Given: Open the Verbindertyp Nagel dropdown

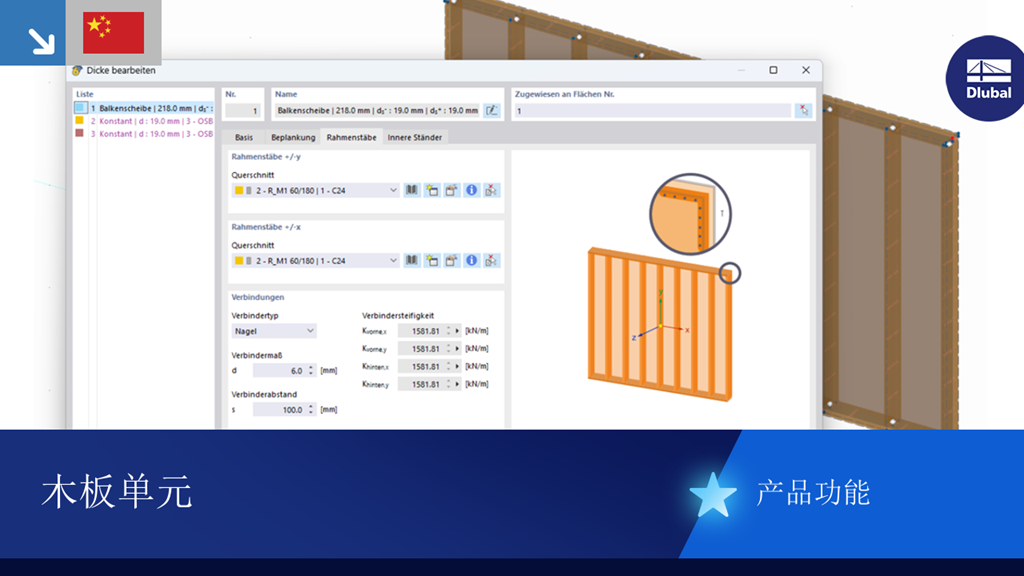Looking at the screenshot, I should [x=274, y=331].
